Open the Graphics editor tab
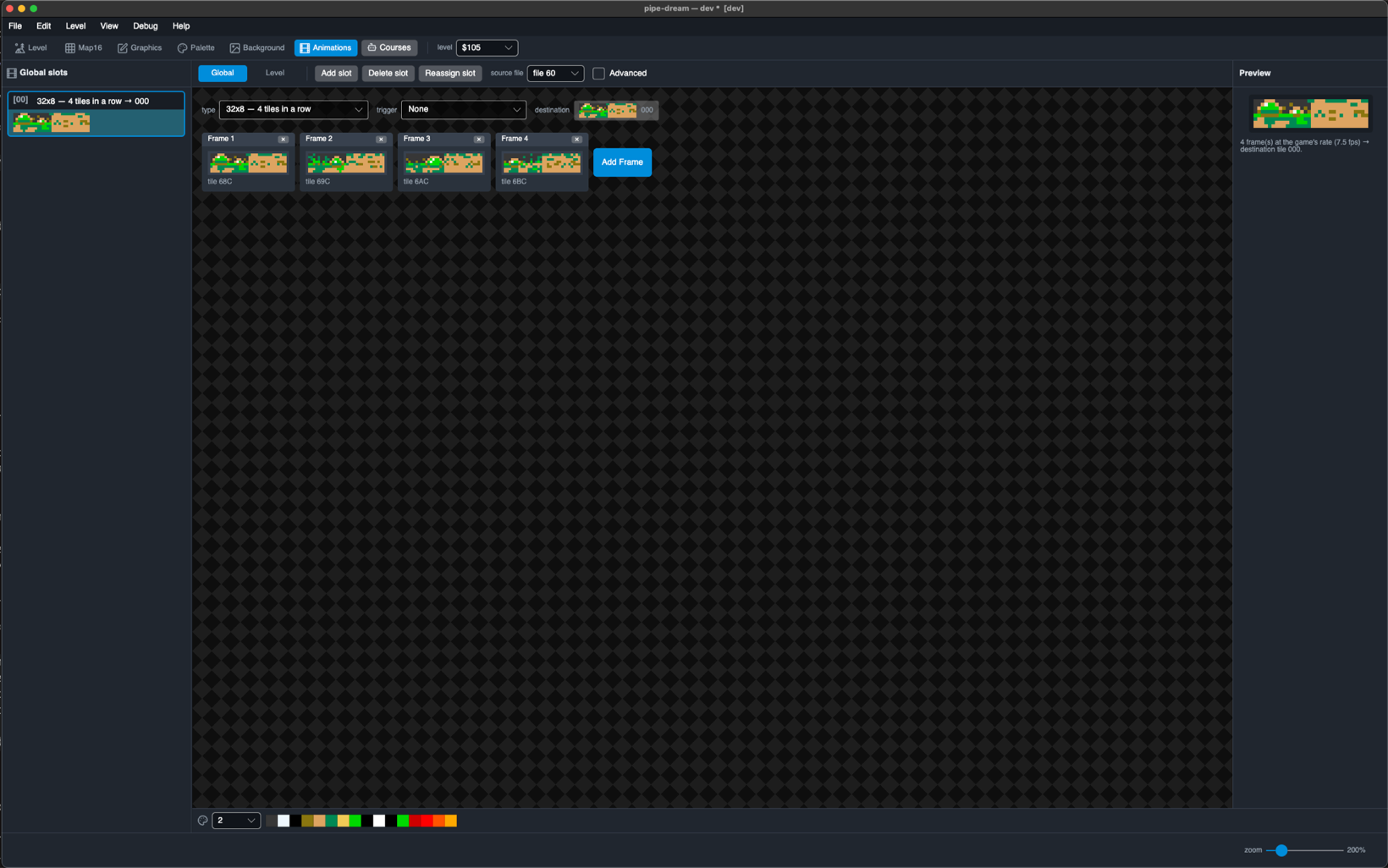 (140, 48)
